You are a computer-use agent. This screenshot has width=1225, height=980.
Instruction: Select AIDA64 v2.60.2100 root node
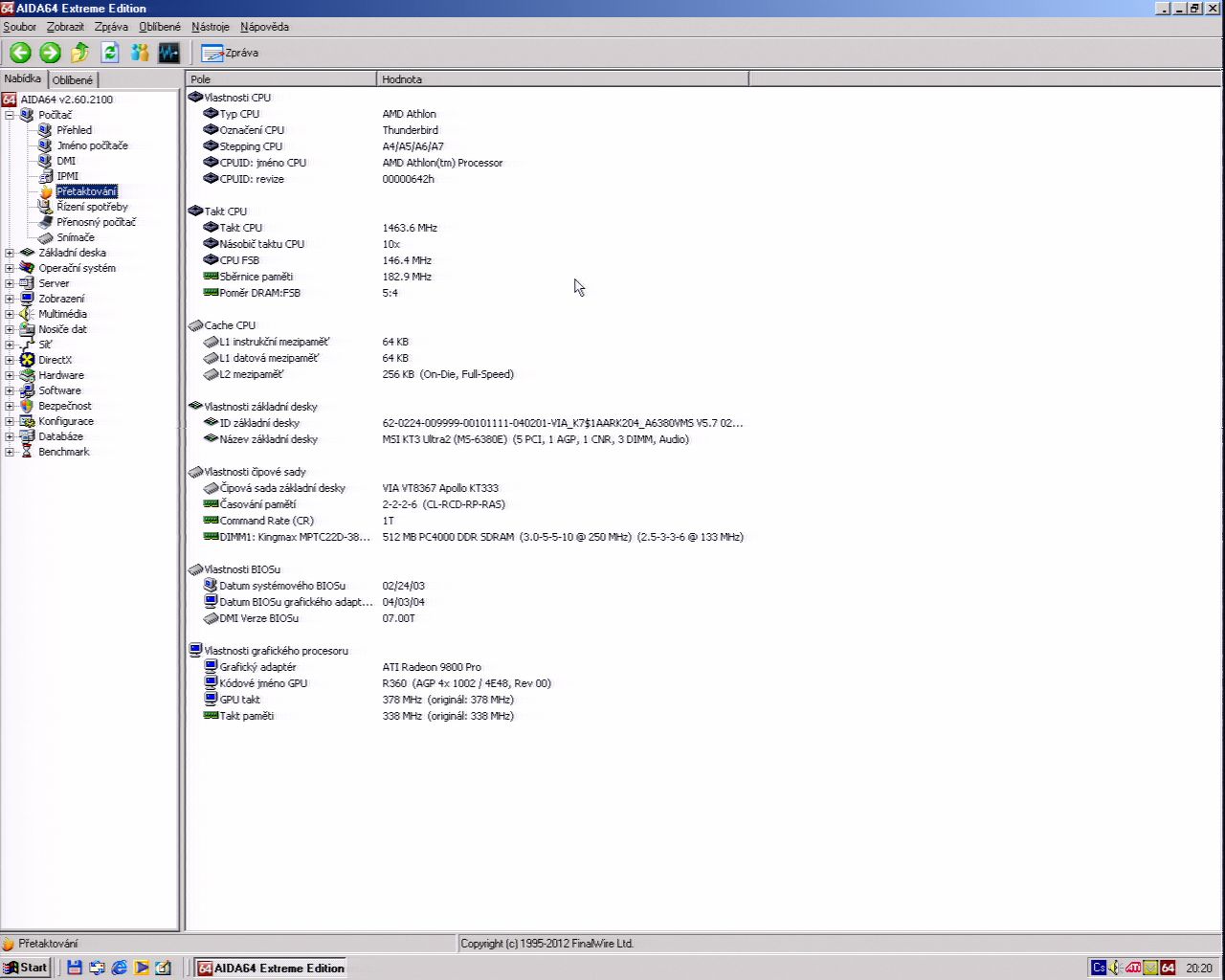click(66, 100)
